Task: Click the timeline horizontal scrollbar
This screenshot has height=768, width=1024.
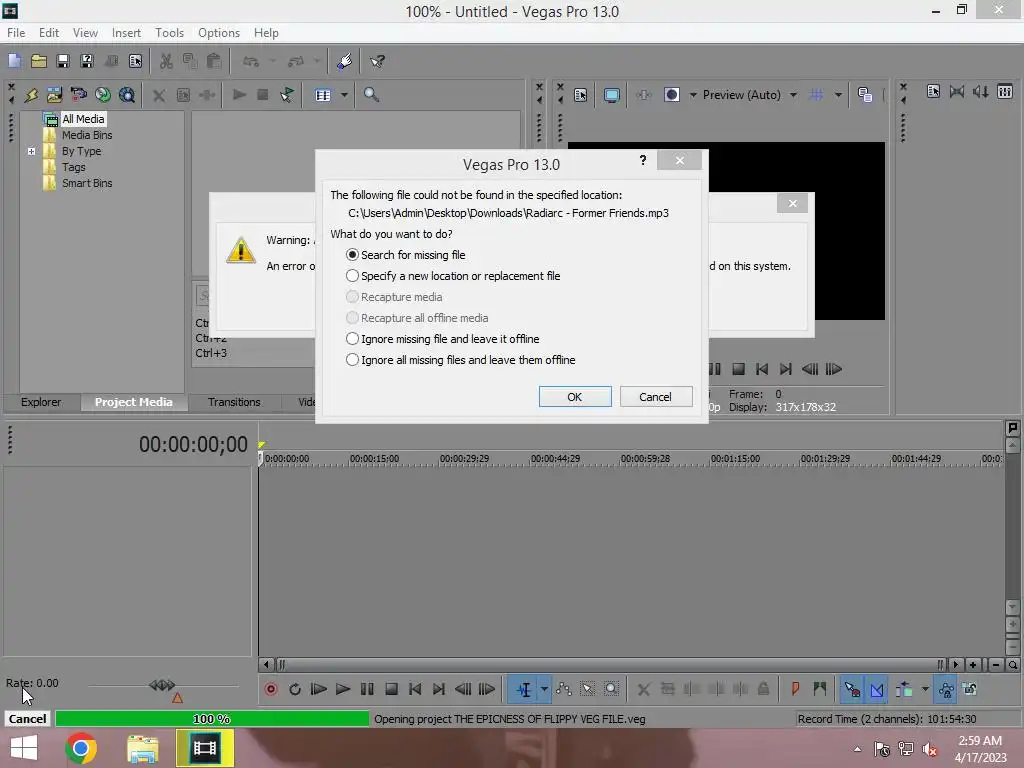Action: tap(610, 665)
